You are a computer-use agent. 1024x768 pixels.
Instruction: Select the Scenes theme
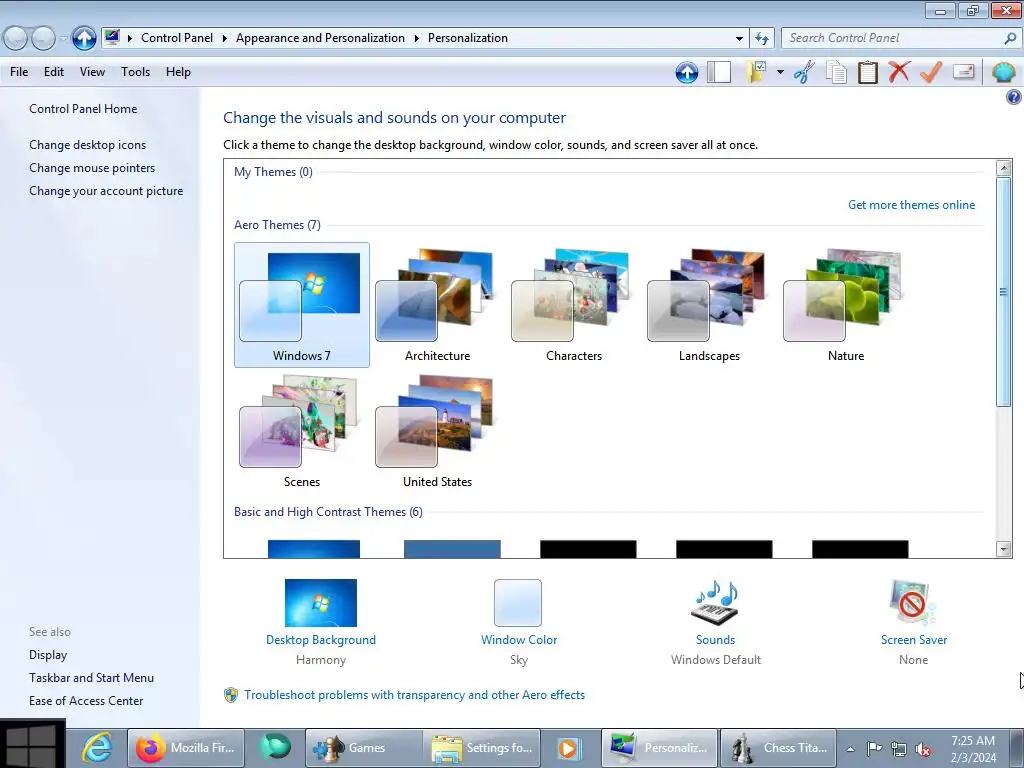tap(302, 431)
